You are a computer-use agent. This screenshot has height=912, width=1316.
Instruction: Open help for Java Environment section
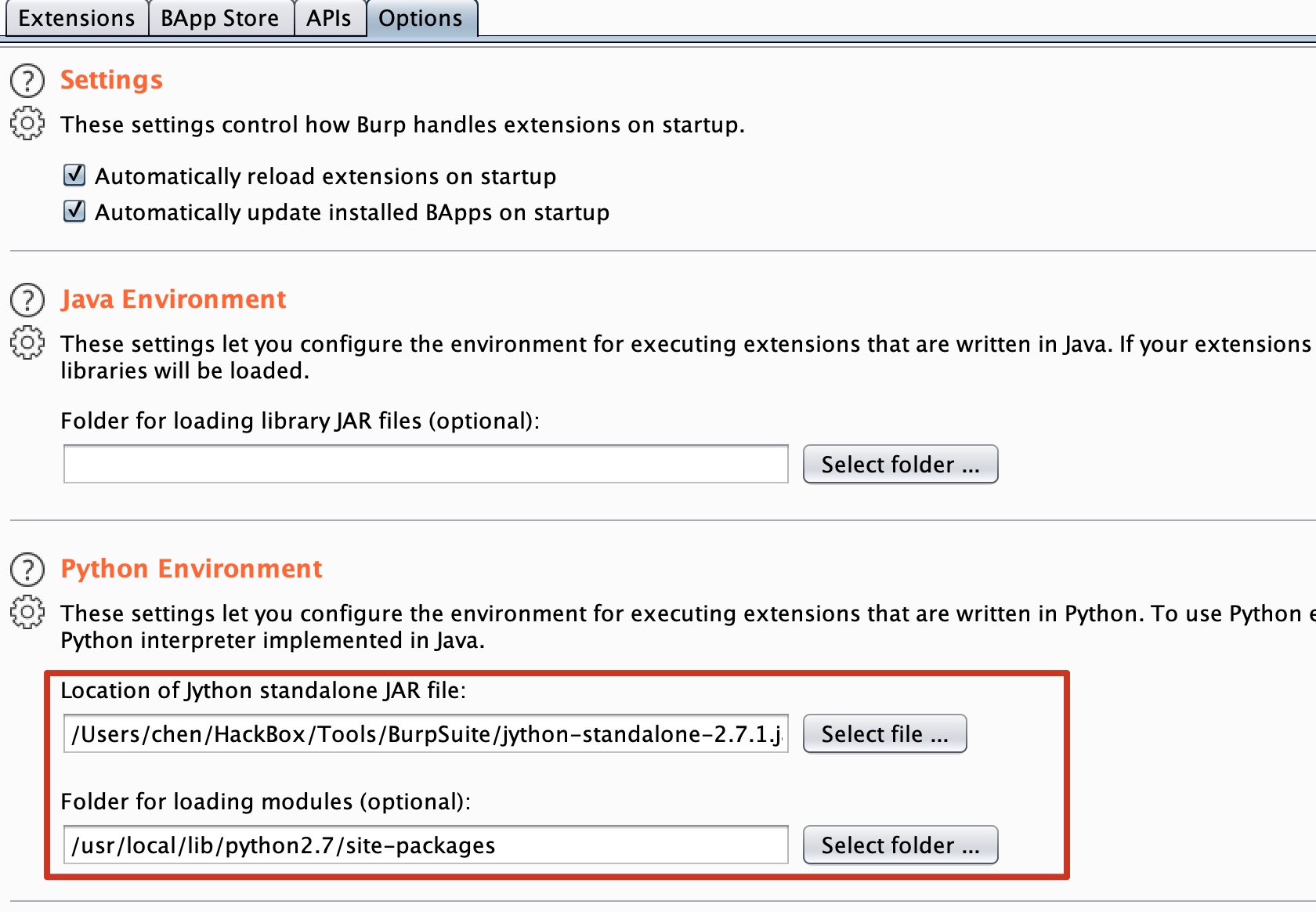coord(27,299)
